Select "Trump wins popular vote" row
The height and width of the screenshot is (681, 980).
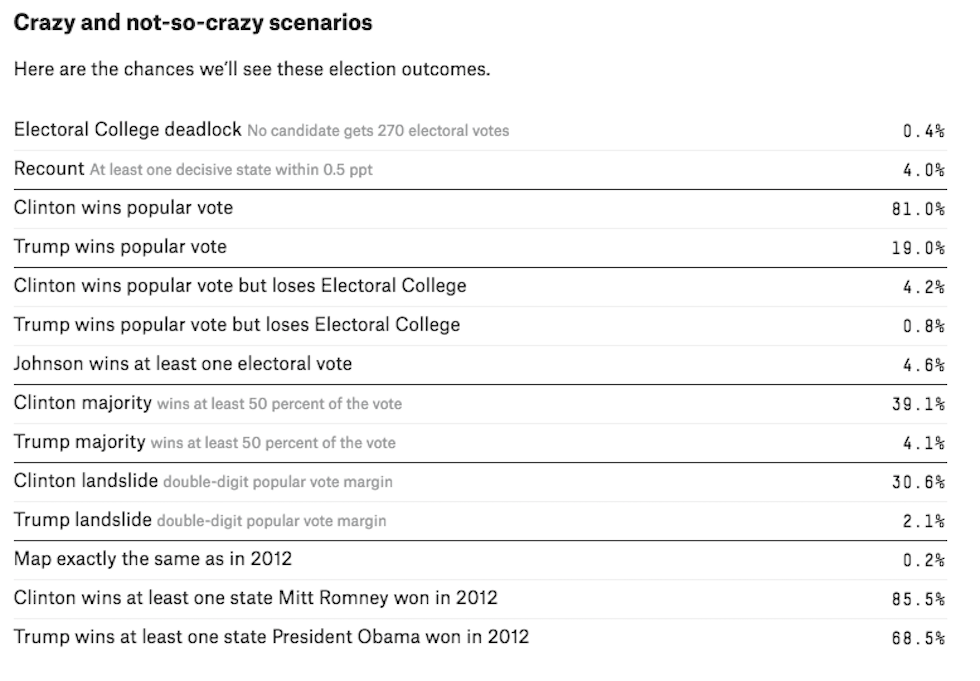point(120,247)
